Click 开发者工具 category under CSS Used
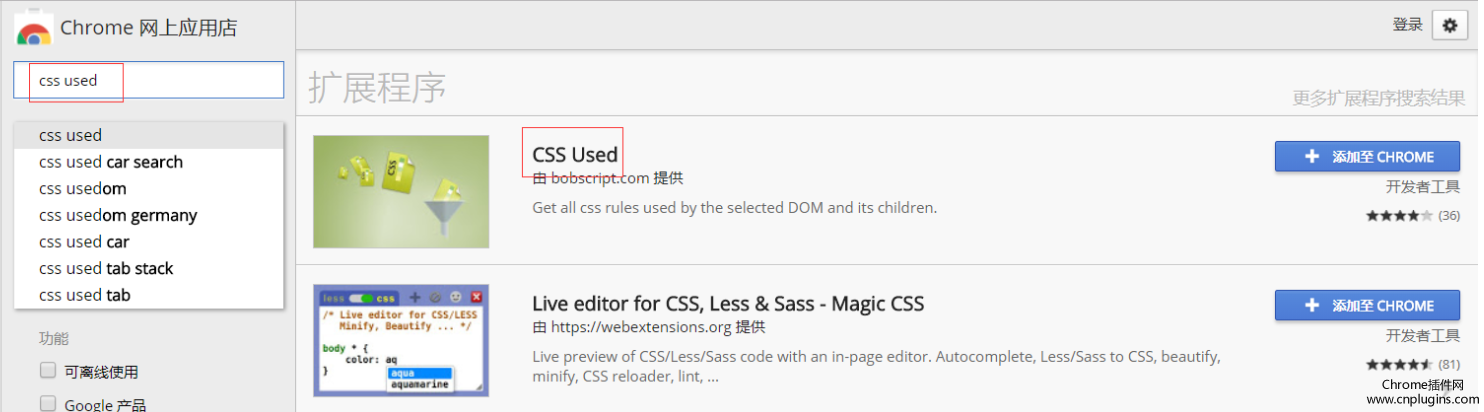 coord(1422,187)
